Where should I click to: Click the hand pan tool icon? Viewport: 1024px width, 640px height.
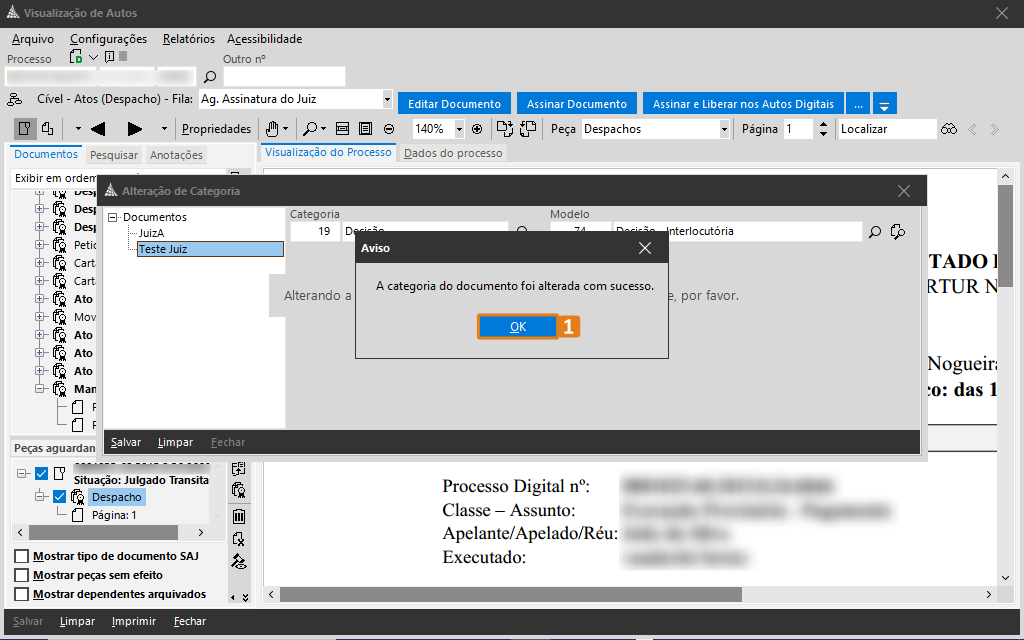[x=271, y=129]
